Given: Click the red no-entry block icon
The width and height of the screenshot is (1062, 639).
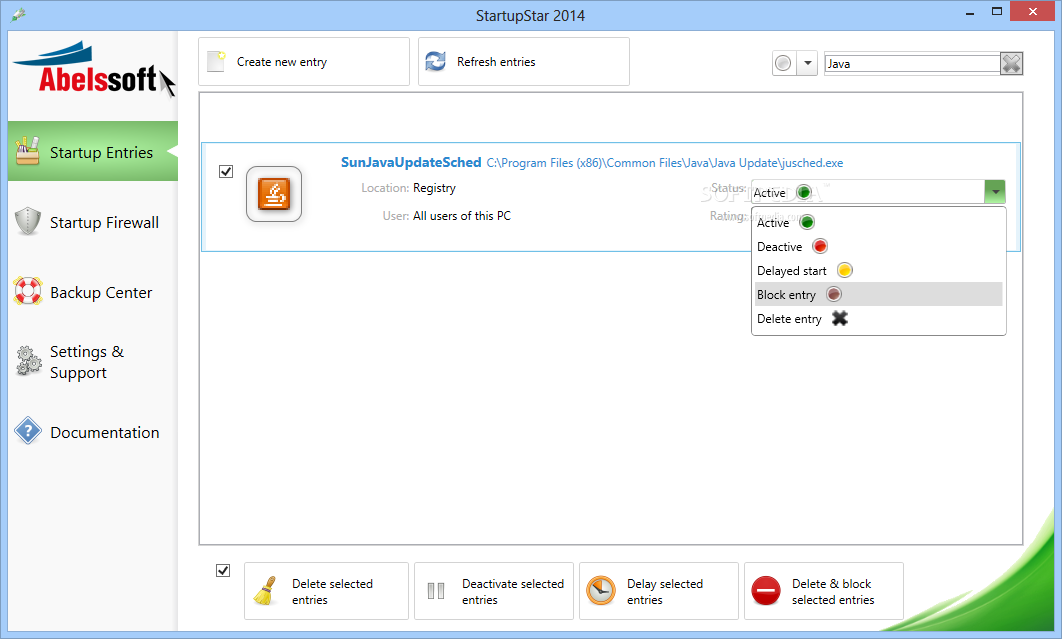Looking at the screenshot, I should pyautogui.click(x=766, y=591).
